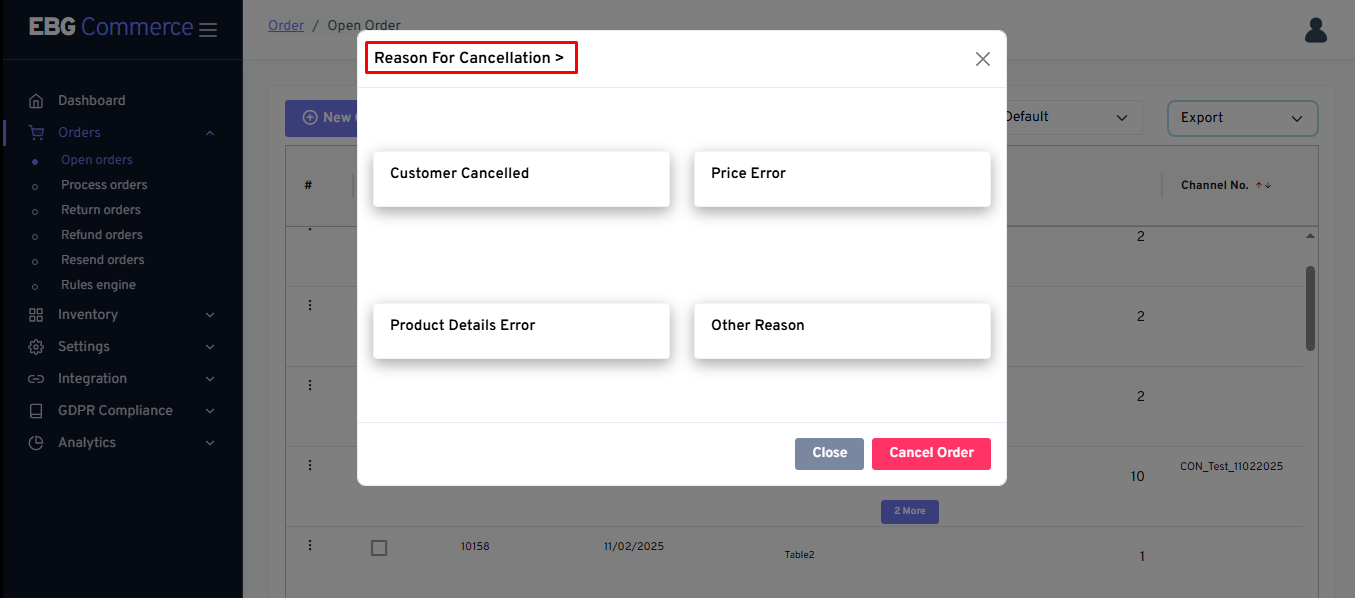Choose Price Error as the reason
Screen dimensions: 1355x598
tap(842, 179)
